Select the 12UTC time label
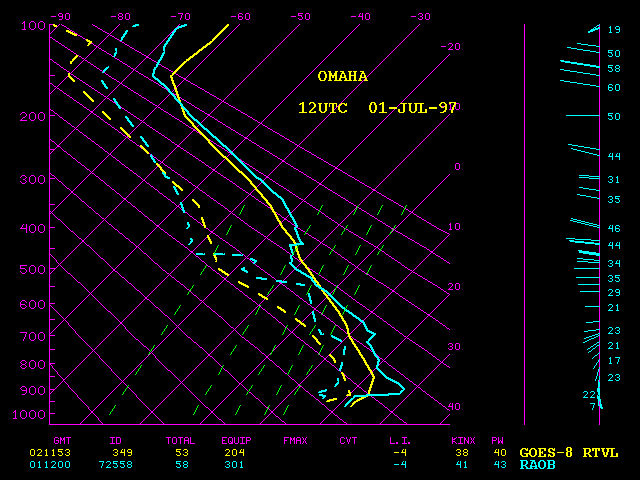The width and height of the screenshot is (640, 480). [322, 108]
